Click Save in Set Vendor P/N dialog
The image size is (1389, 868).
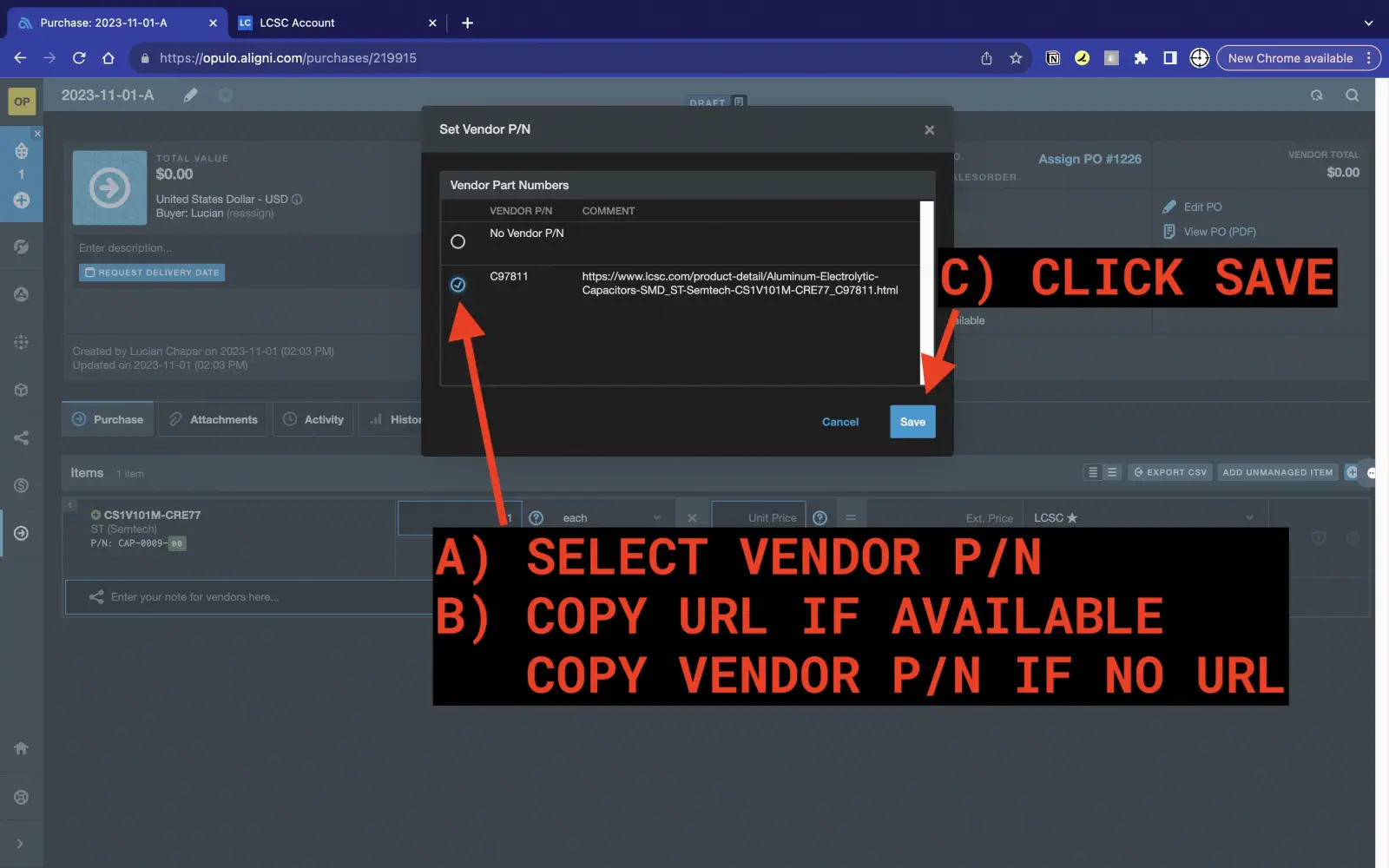click(912, 422)
